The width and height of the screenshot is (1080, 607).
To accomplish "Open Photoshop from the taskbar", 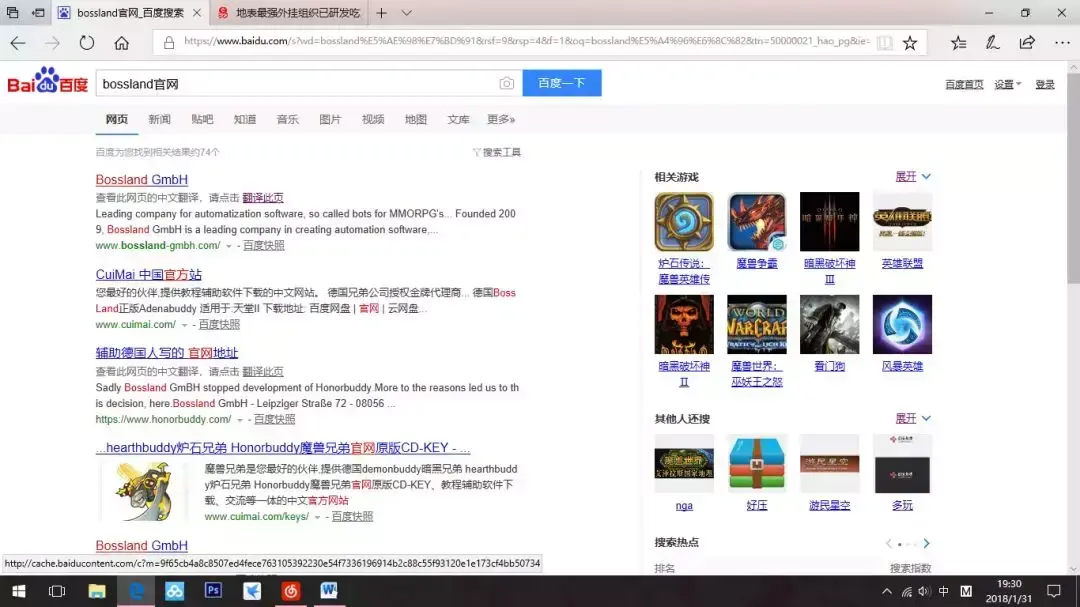I will click(213, 591).
